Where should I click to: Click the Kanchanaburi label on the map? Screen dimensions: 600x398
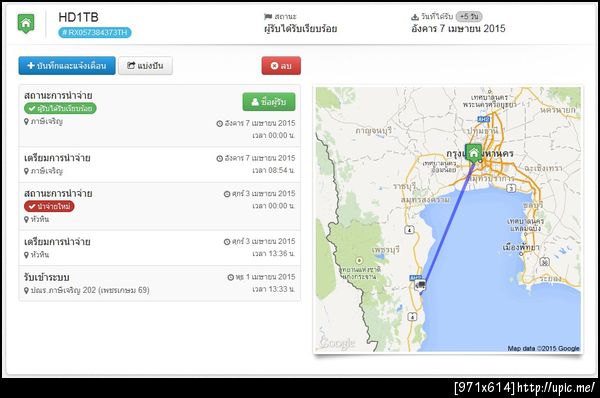click(373, 130)
